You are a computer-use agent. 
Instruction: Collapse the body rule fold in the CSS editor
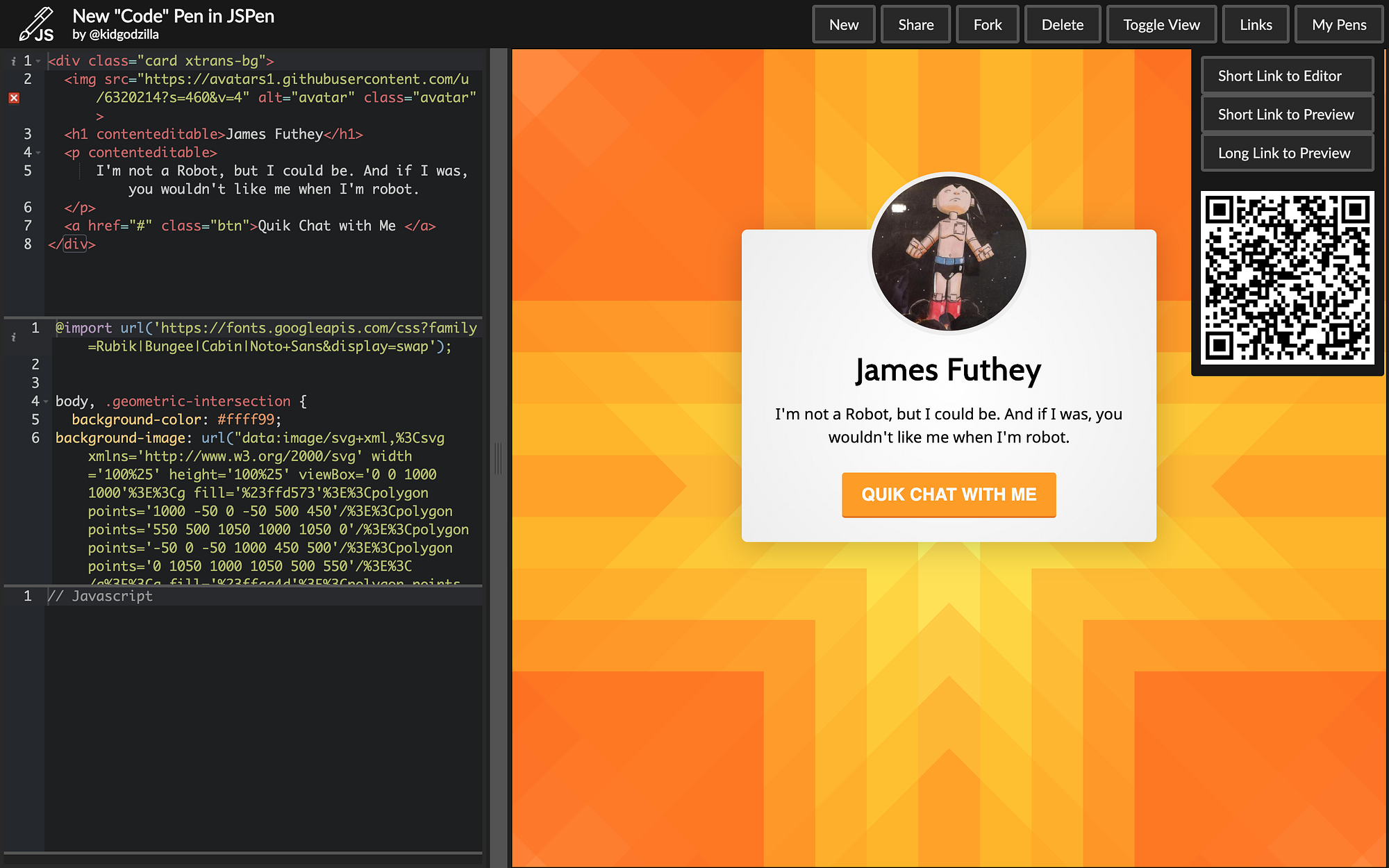pos(44,401)
